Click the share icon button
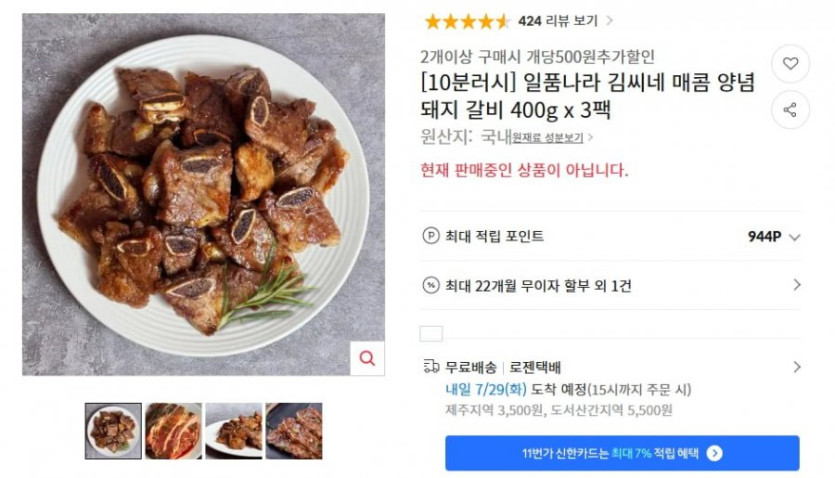 [x=790, y=109]
